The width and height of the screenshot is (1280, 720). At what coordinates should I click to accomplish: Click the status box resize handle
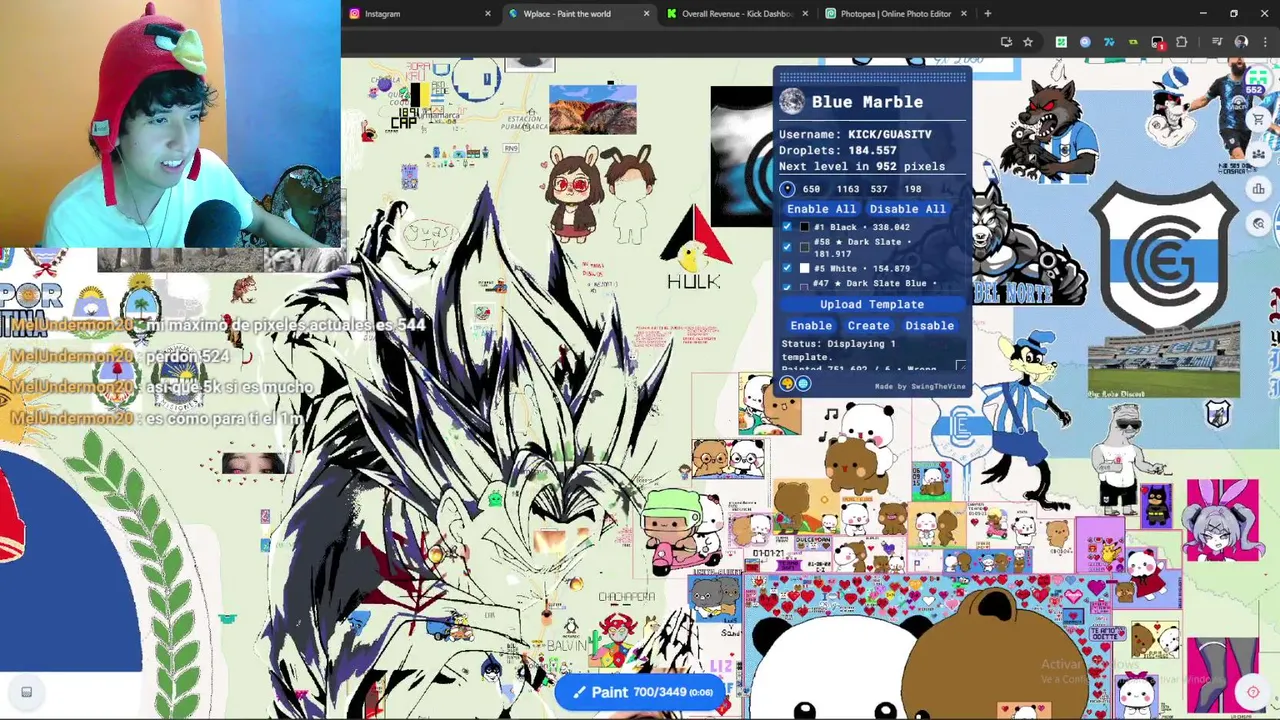coord(961,366)
